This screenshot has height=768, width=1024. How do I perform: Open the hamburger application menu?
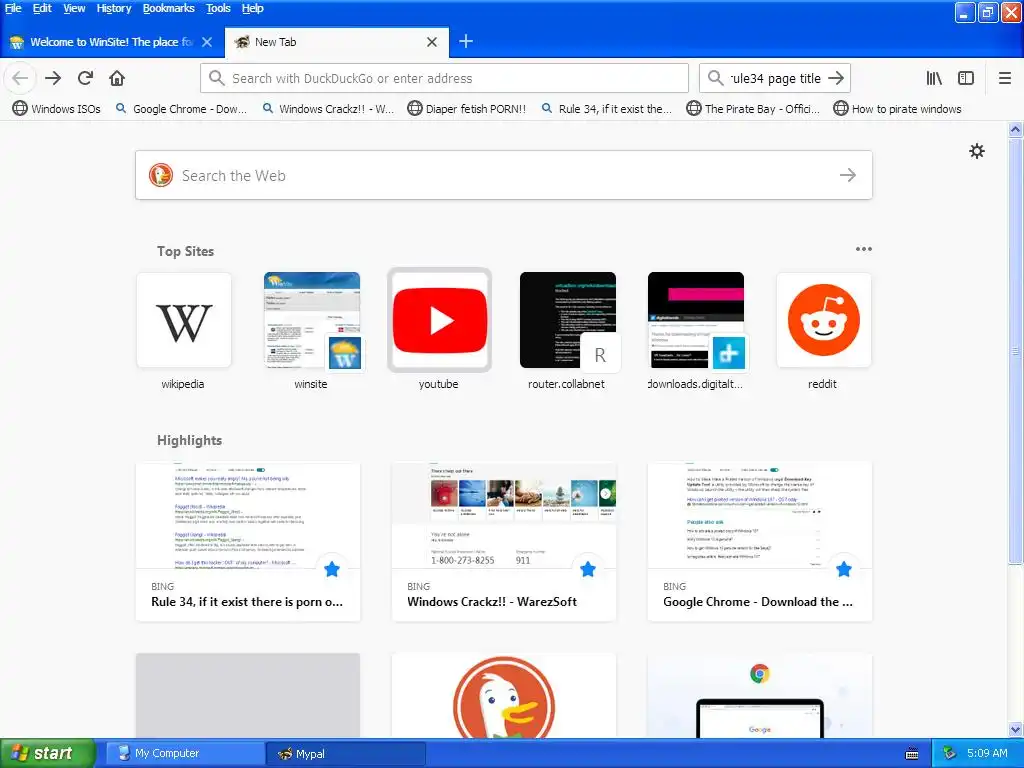[1005, 78]
